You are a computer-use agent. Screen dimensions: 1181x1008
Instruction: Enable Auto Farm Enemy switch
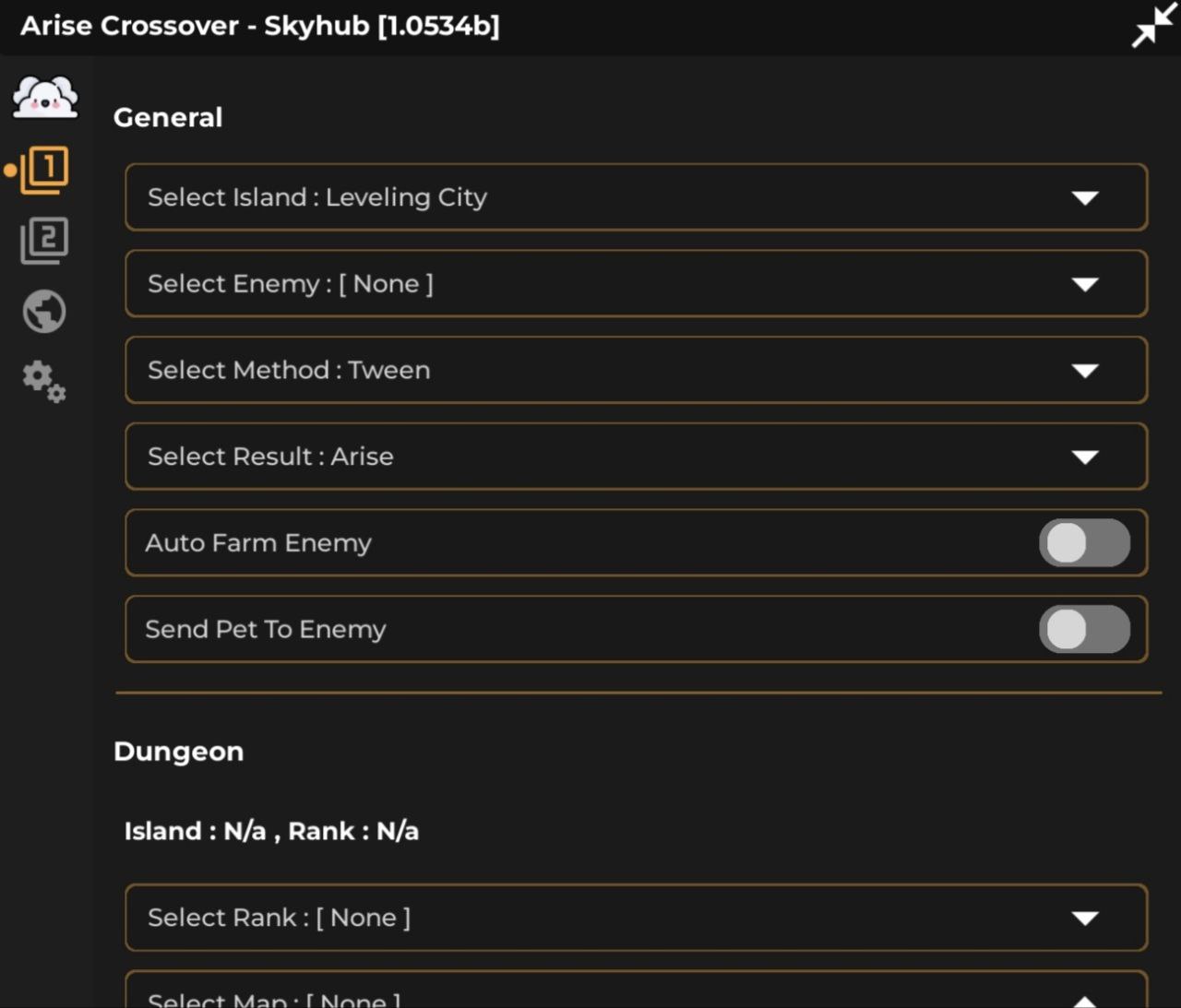pos(1084,543)
